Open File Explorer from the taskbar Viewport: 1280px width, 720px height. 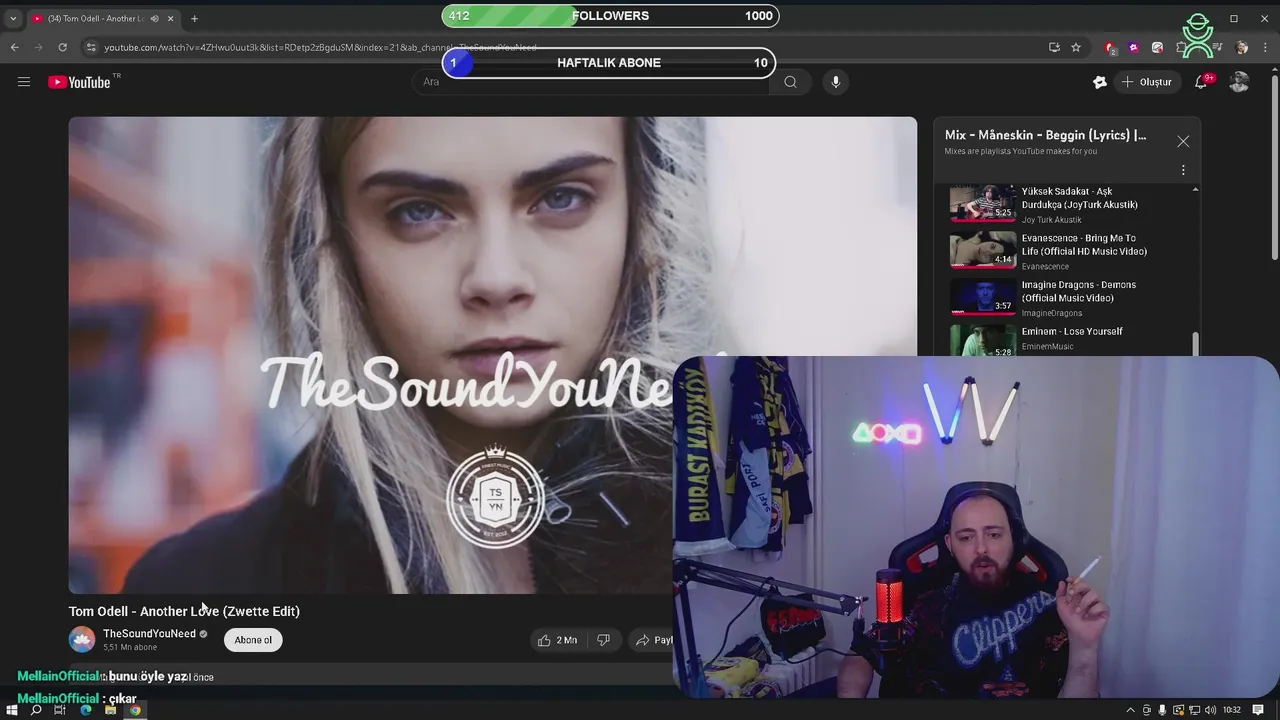pos(110,710)
